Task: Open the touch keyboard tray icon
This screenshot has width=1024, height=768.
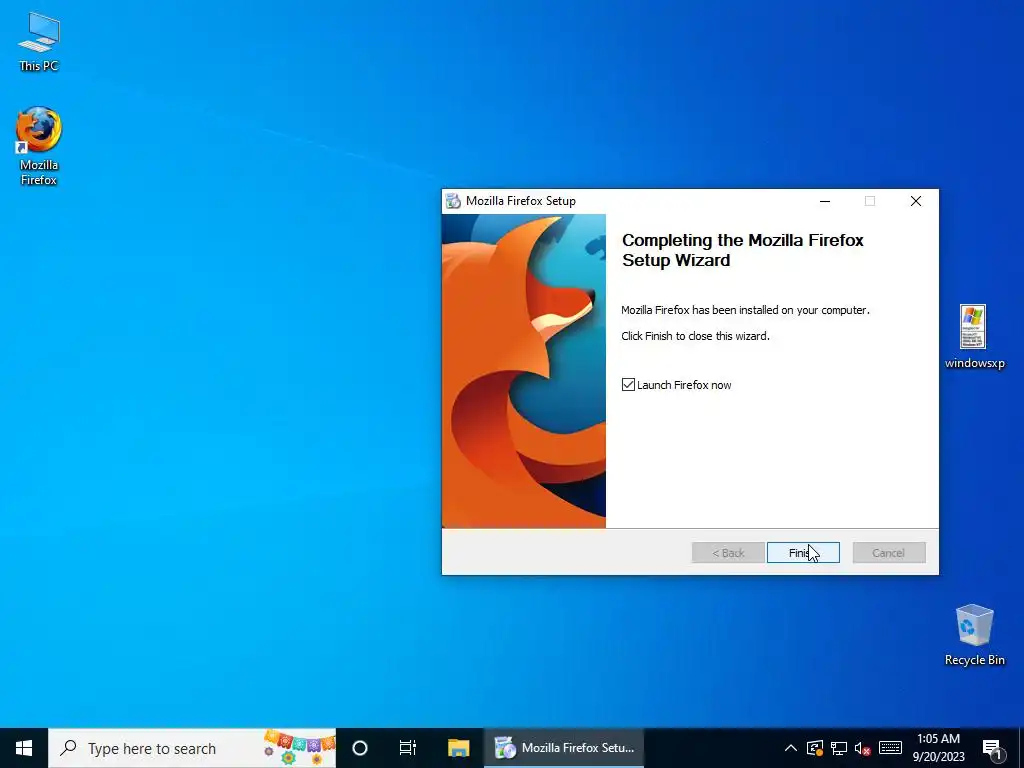Action: (x=890, y=748)
